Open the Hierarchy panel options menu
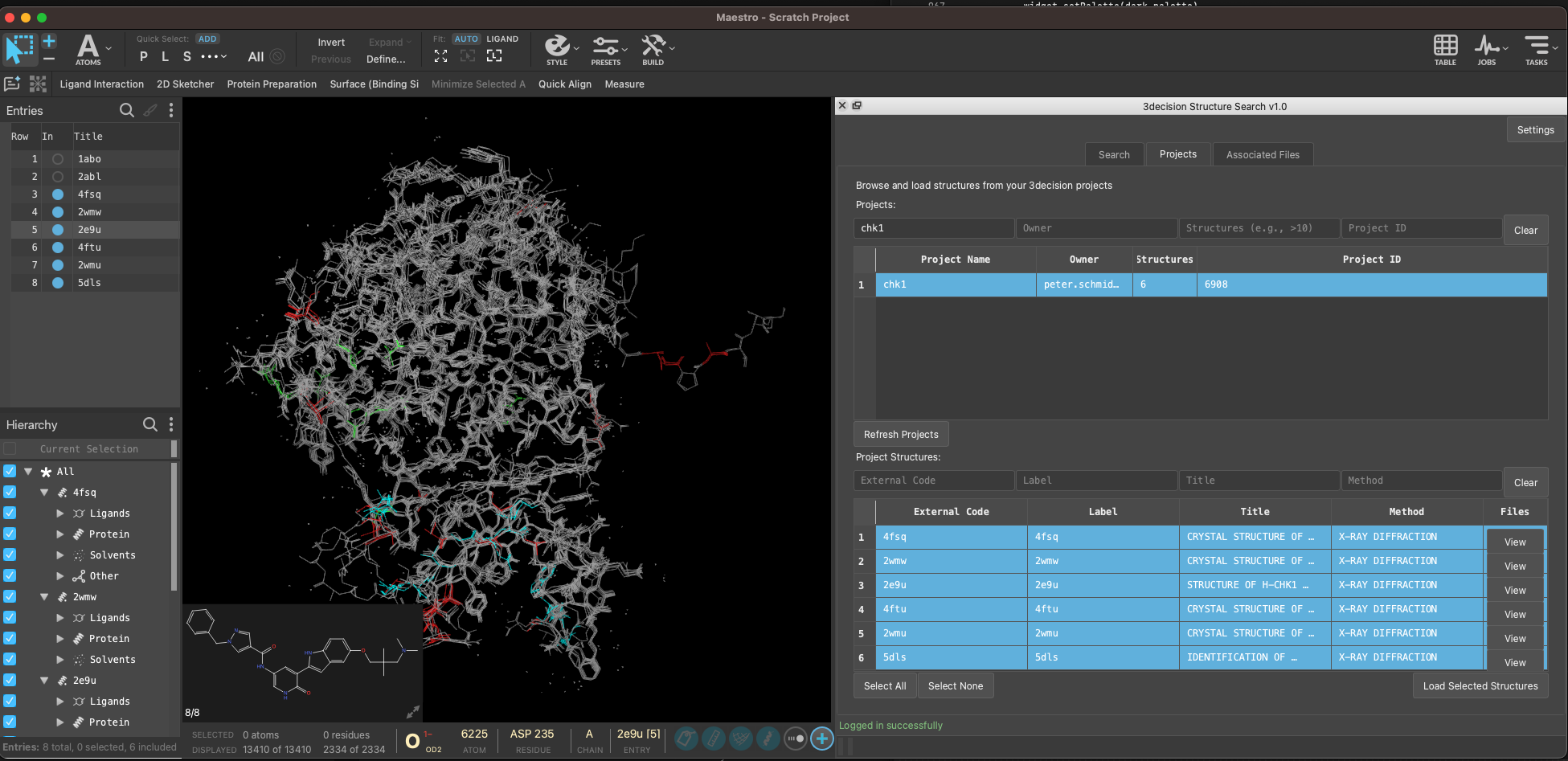This screenshot has width=1568, height=761. 170,424
